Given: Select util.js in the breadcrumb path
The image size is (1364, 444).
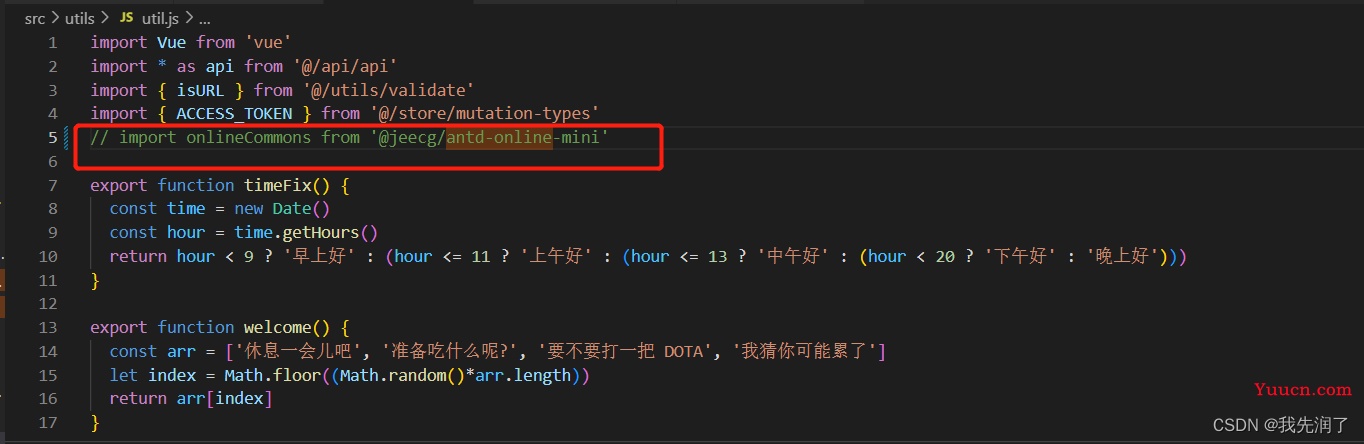Looking at the screenshot, I should (x=162, y=18).
